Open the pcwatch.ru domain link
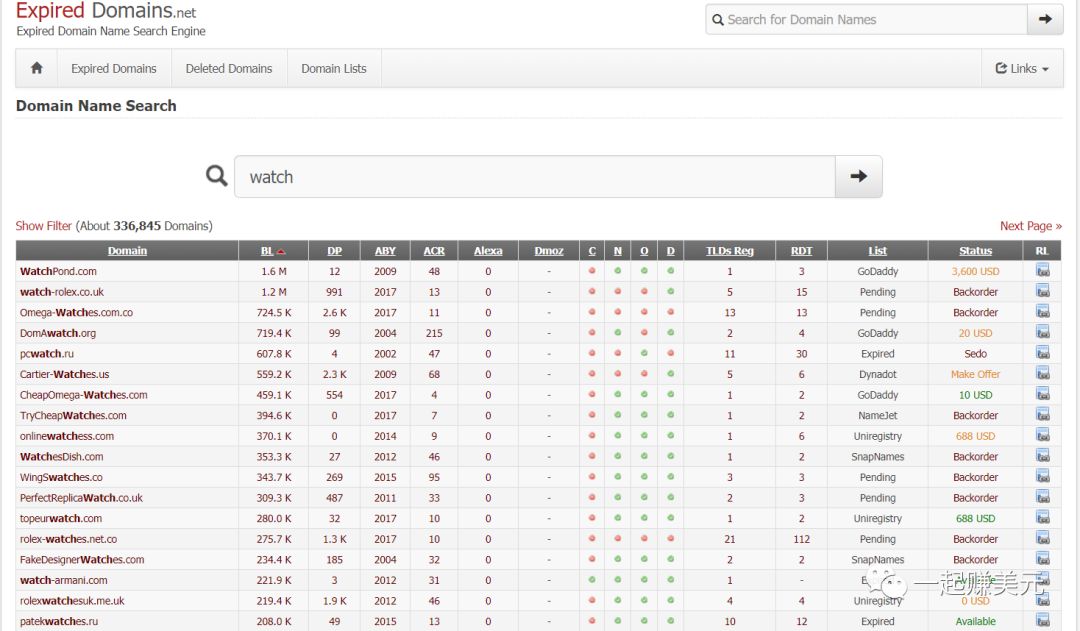 point(47,353)
